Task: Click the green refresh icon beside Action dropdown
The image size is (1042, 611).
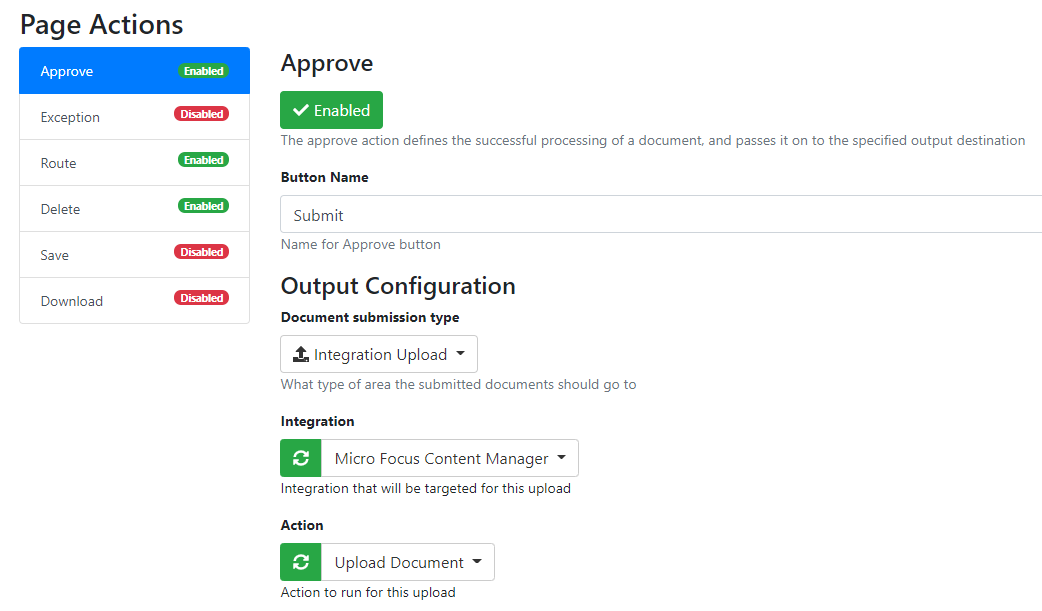Action: 300,562
